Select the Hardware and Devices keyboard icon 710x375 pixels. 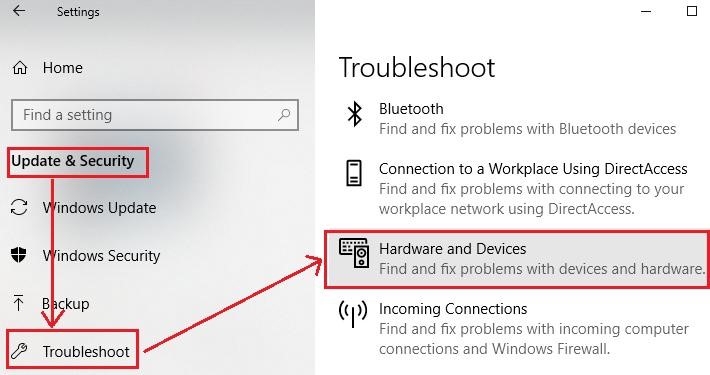click(x=354, y=253)
